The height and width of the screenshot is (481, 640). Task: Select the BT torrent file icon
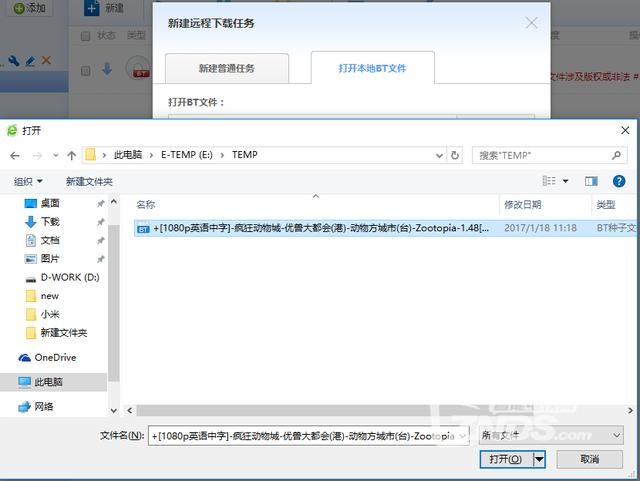point(143,228)
